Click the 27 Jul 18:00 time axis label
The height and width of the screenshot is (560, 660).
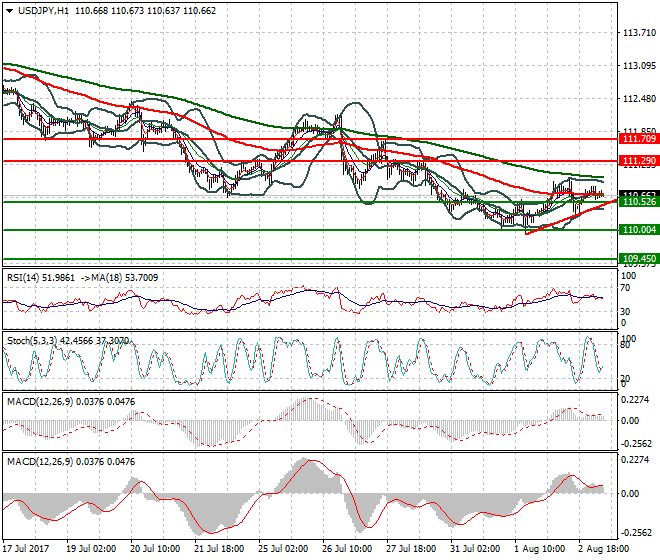click(x=411, y=549)
